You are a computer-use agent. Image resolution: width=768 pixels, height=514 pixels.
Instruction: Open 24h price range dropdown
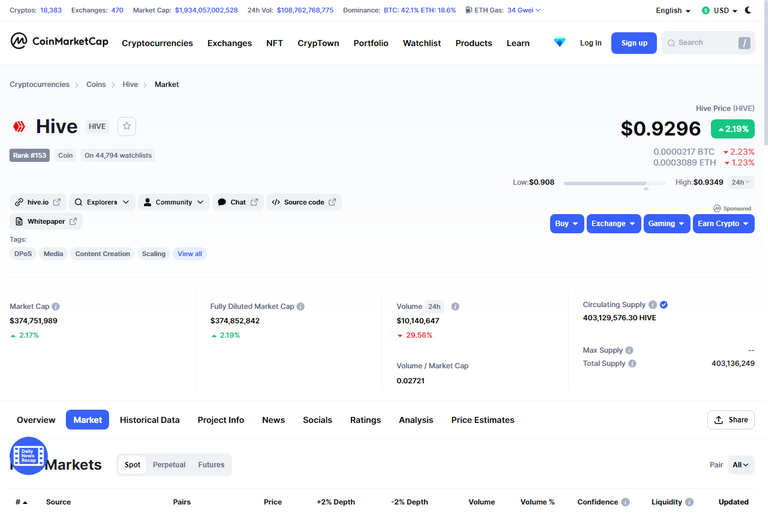(x=741, y=182)
